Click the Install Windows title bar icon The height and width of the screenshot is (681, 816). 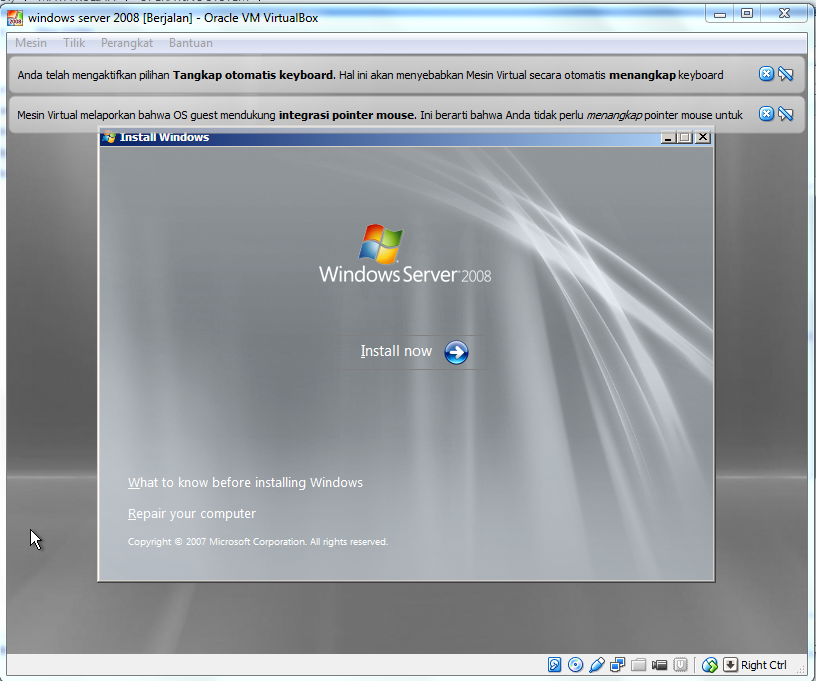pyautogui.click(x=109, y=137)
